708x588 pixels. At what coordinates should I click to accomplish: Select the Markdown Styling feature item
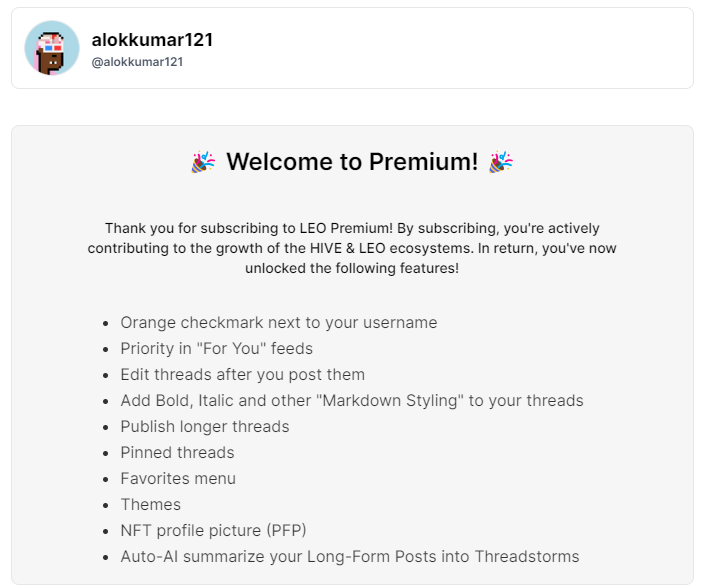coord(352,401)
